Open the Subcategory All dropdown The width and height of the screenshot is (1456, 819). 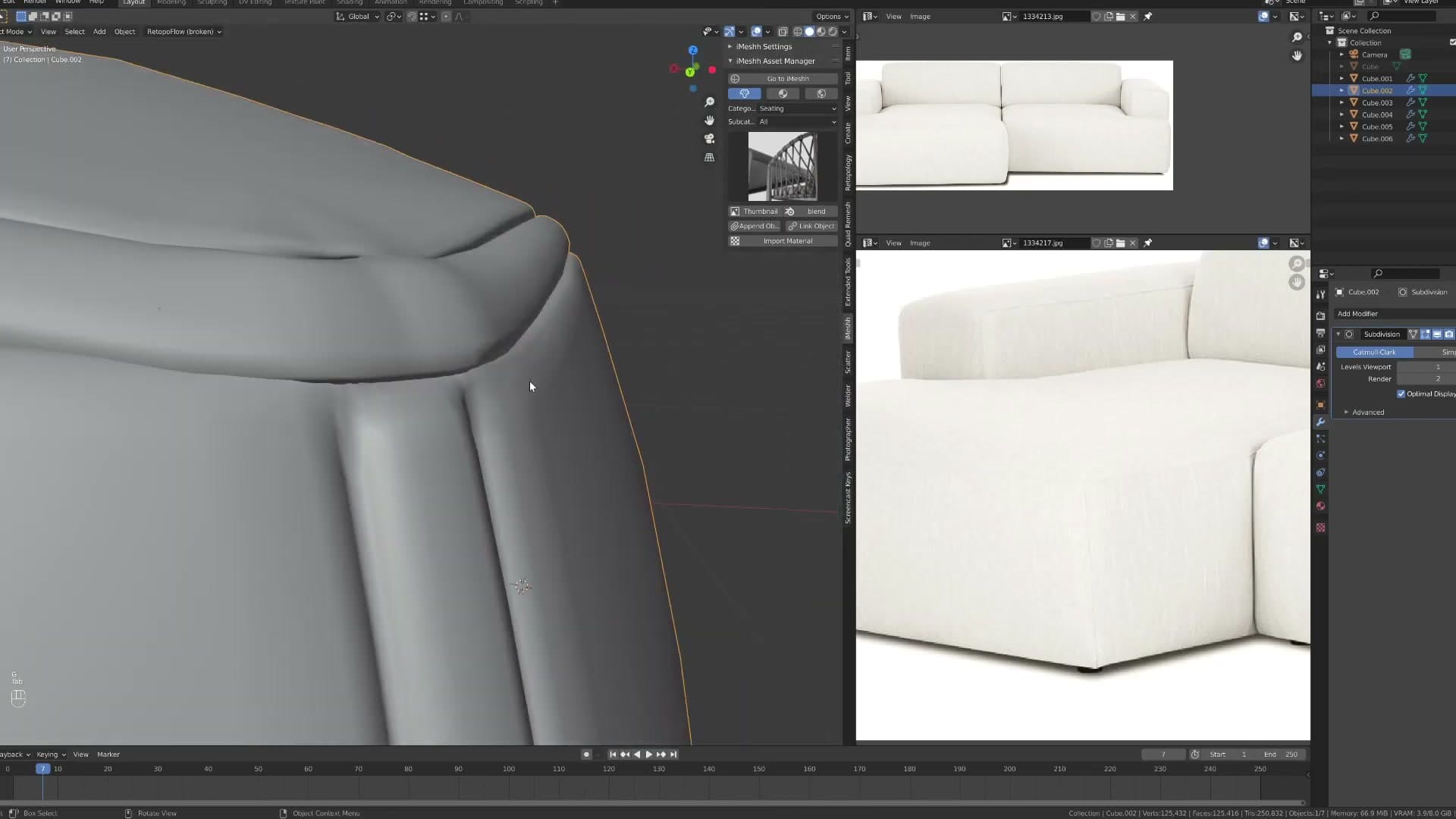click(x=798, y=122)
